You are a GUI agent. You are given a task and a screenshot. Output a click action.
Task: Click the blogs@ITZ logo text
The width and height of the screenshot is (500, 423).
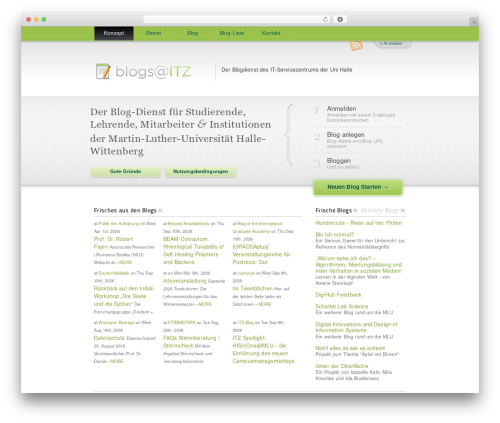(153, 72)
